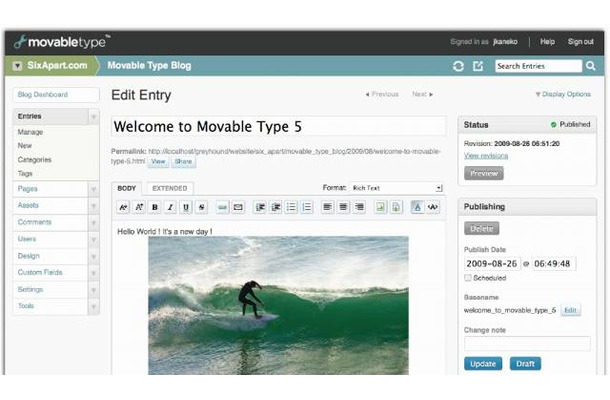Open Manage under Entries
610x400 pixels.
coord(30,132)
